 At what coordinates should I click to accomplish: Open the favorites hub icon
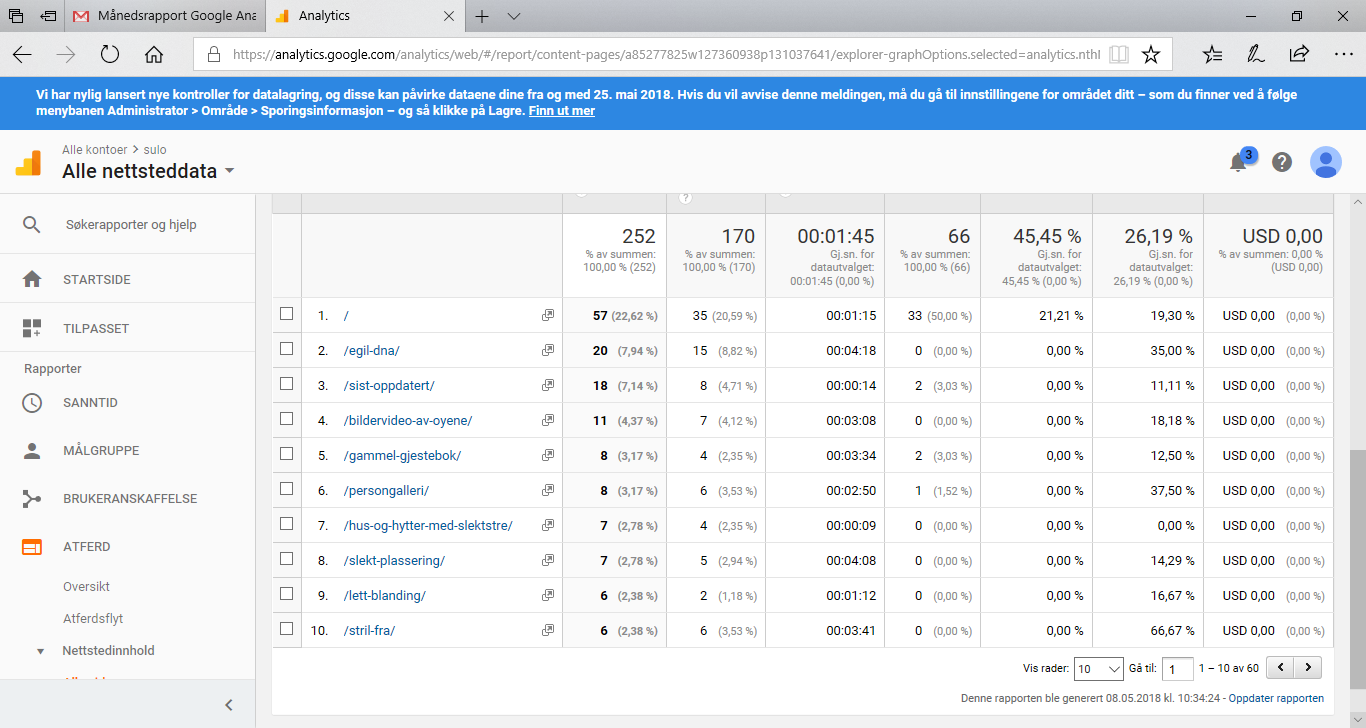1212,54
